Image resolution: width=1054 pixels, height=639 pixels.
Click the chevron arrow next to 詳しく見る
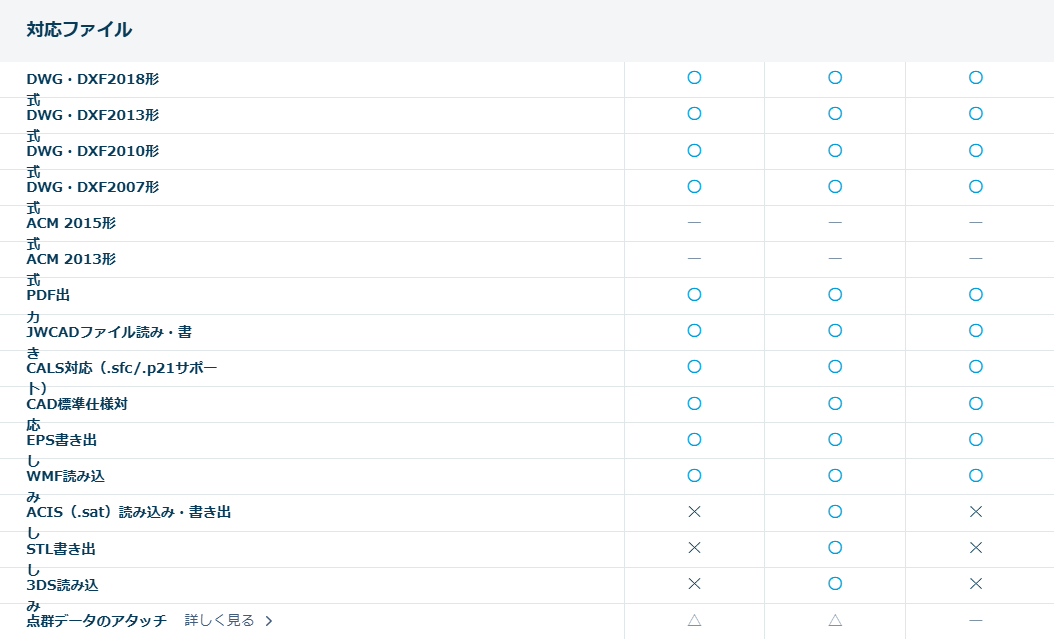[269, 621]
